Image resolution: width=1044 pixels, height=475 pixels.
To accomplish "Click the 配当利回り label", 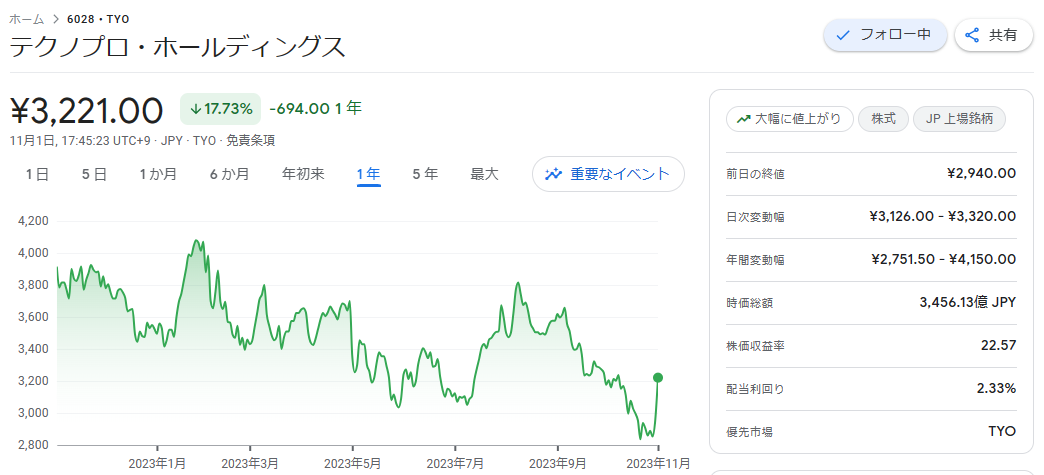I will point(755,389).
